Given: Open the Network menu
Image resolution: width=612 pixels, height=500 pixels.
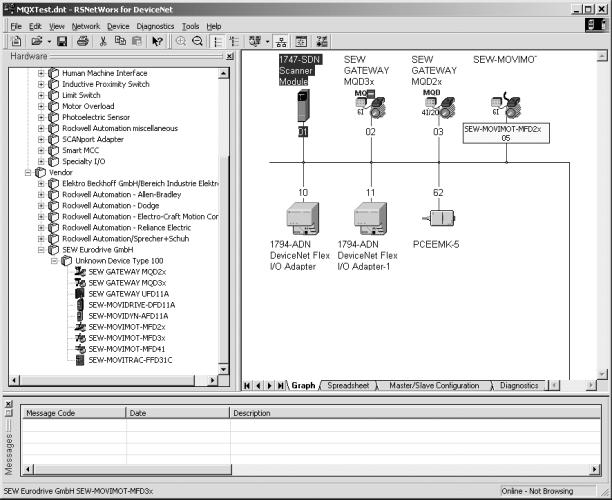Looking at the screenshot, I should [x=86, y=27].
